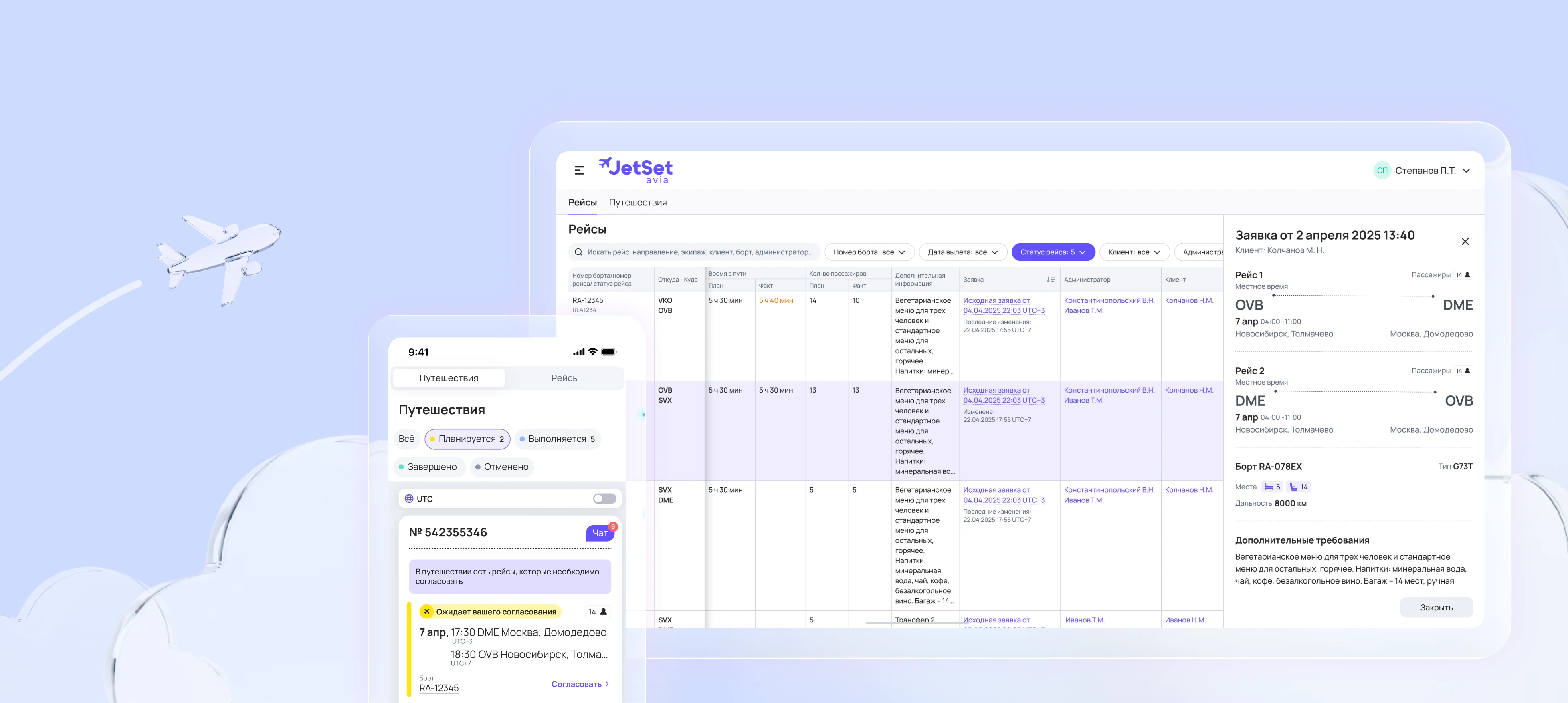Close the Заявка details panel with X
Screen dimensions: 1568x703
(x=1465, y=242)
